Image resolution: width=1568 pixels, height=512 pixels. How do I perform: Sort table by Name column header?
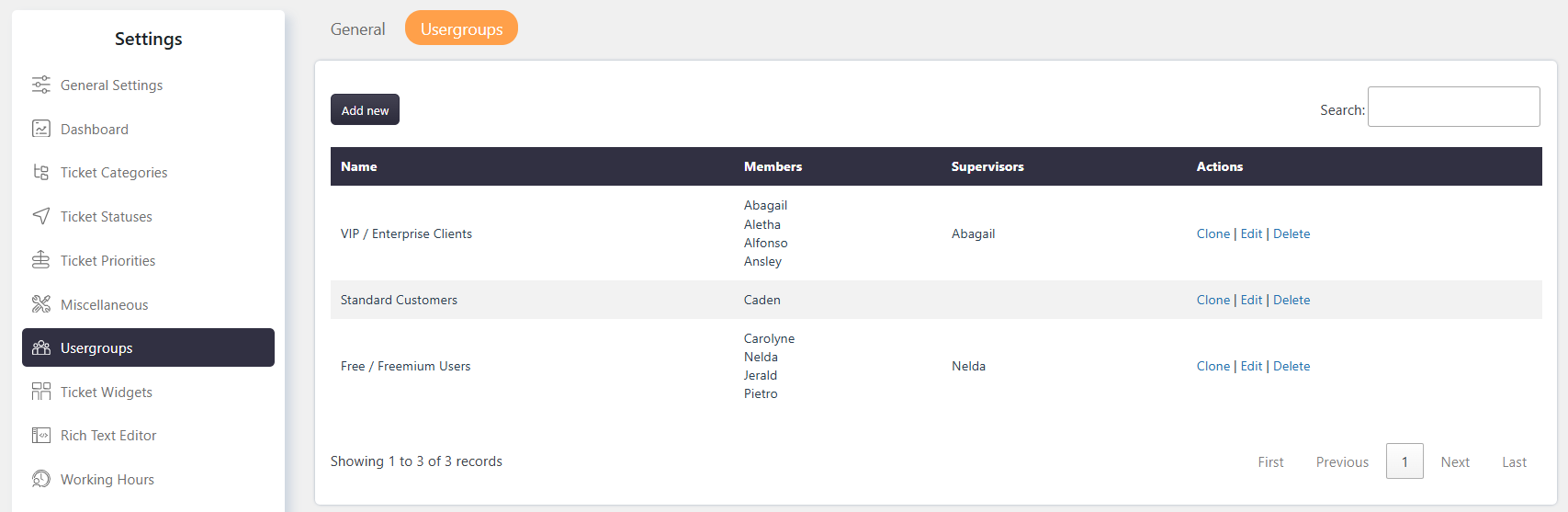[x=359, y=166]
